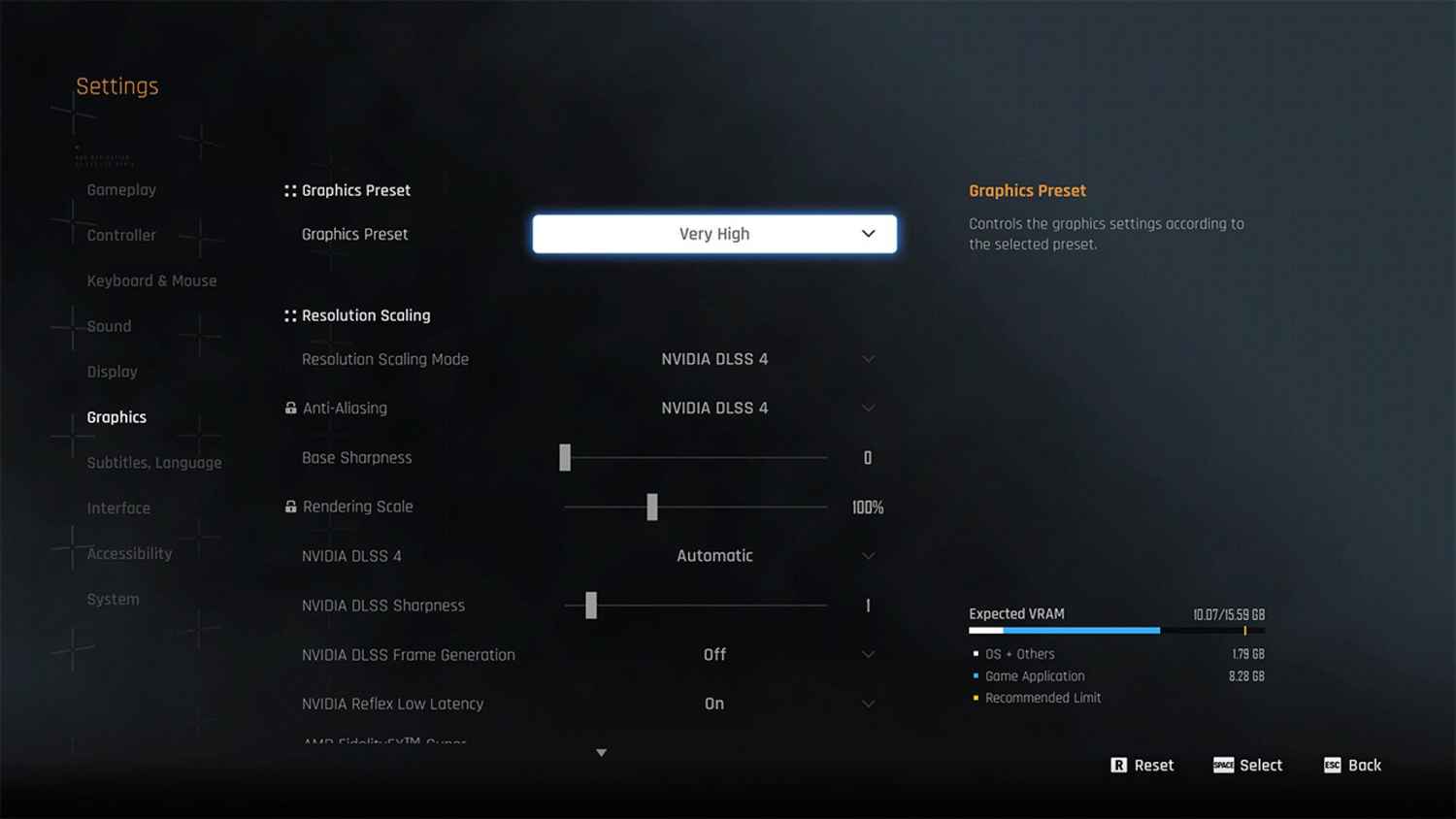Click the down arrow below the settings list

pos(602,752)
